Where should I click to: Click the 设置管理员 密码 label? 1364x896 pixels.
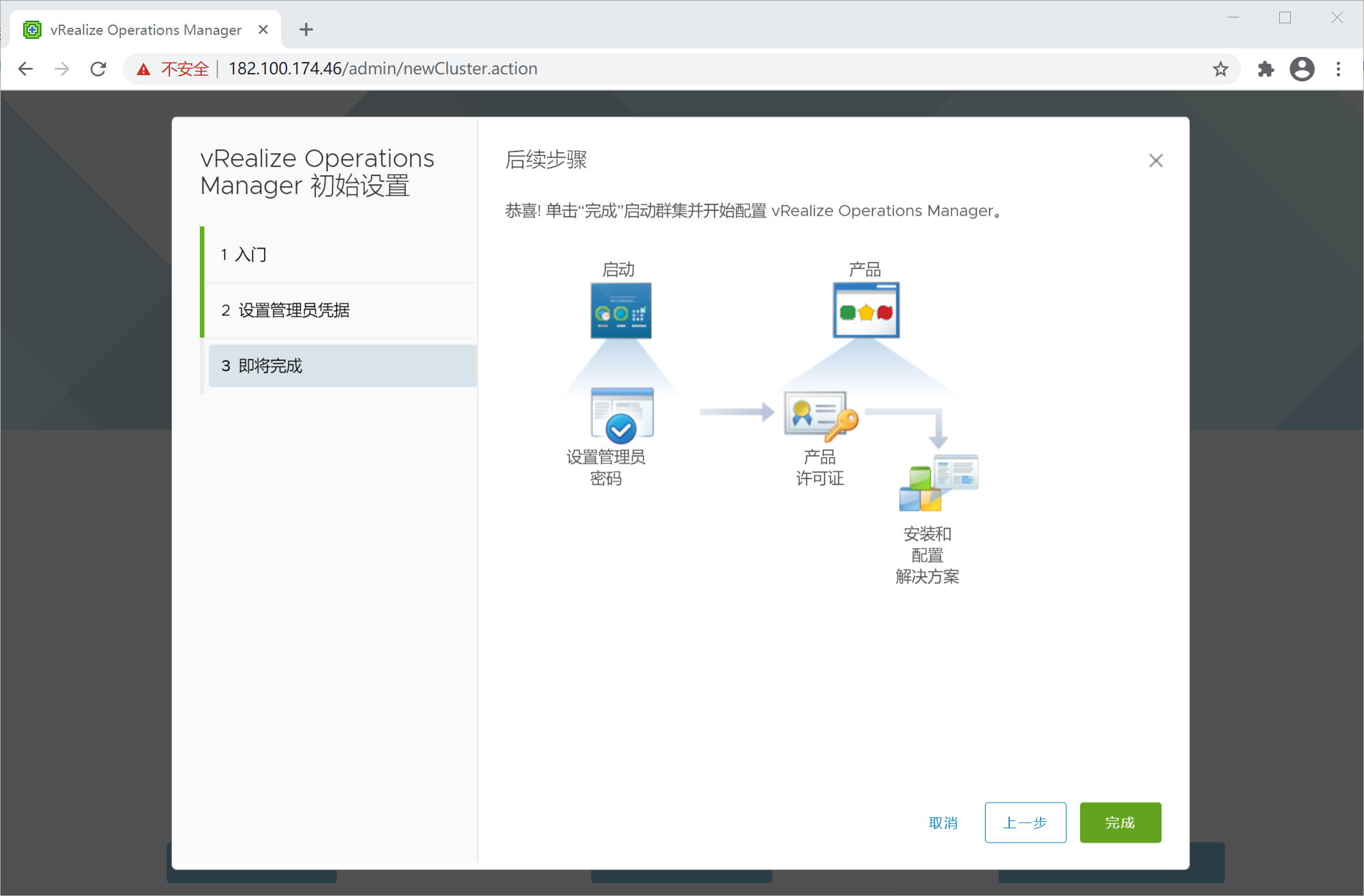tap(605, 467)
